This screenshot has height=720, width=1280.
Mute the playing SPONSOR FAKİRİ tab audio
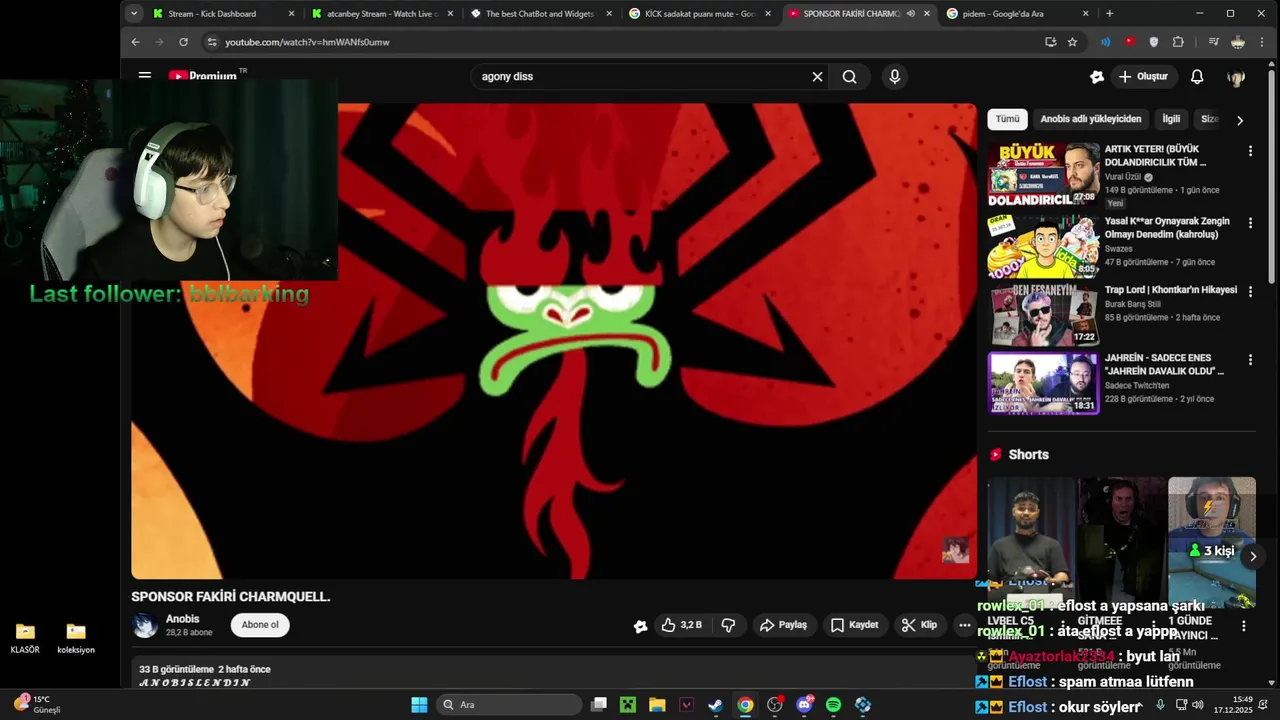(x=910, y=14)
